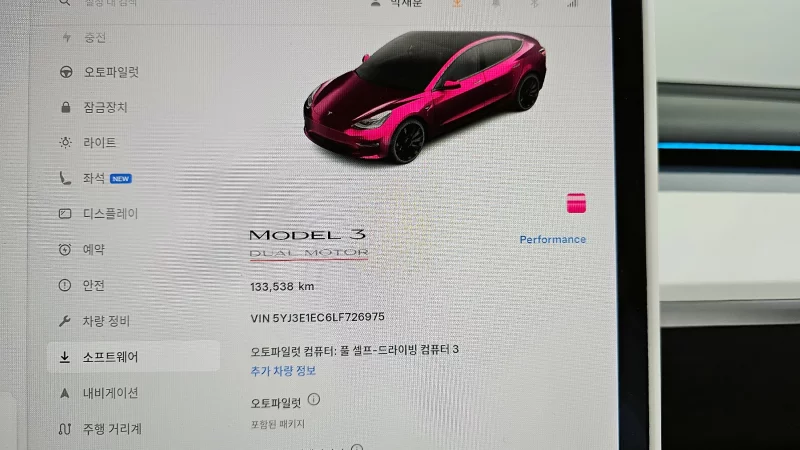Open the 안전 safety icon
This screenshot has height=450, width=800.
(65, 285)
